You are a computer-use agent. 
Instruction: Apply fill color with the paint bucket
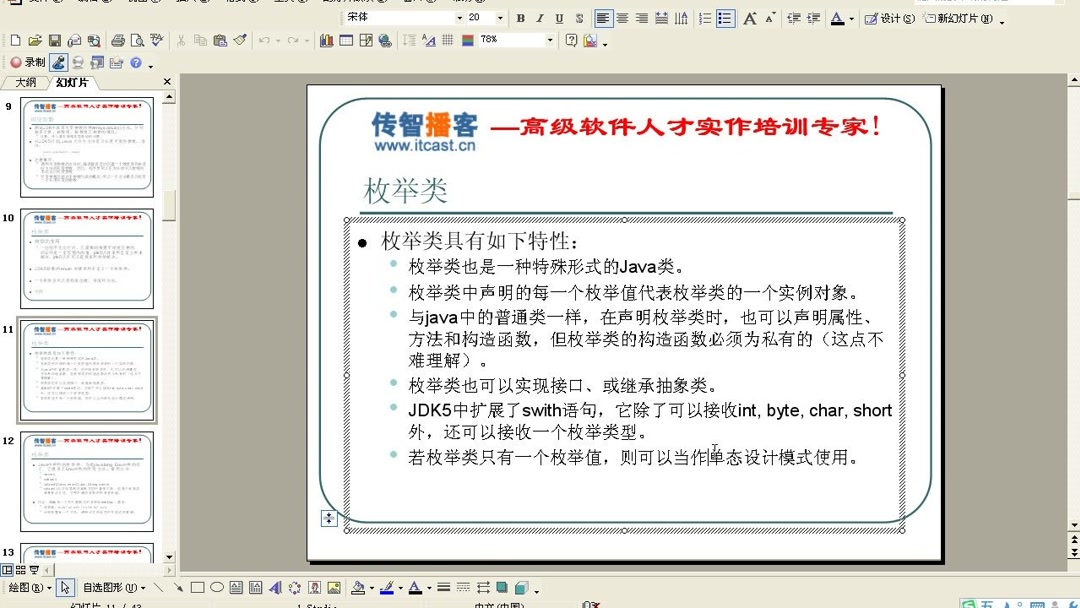click(360, 587)
